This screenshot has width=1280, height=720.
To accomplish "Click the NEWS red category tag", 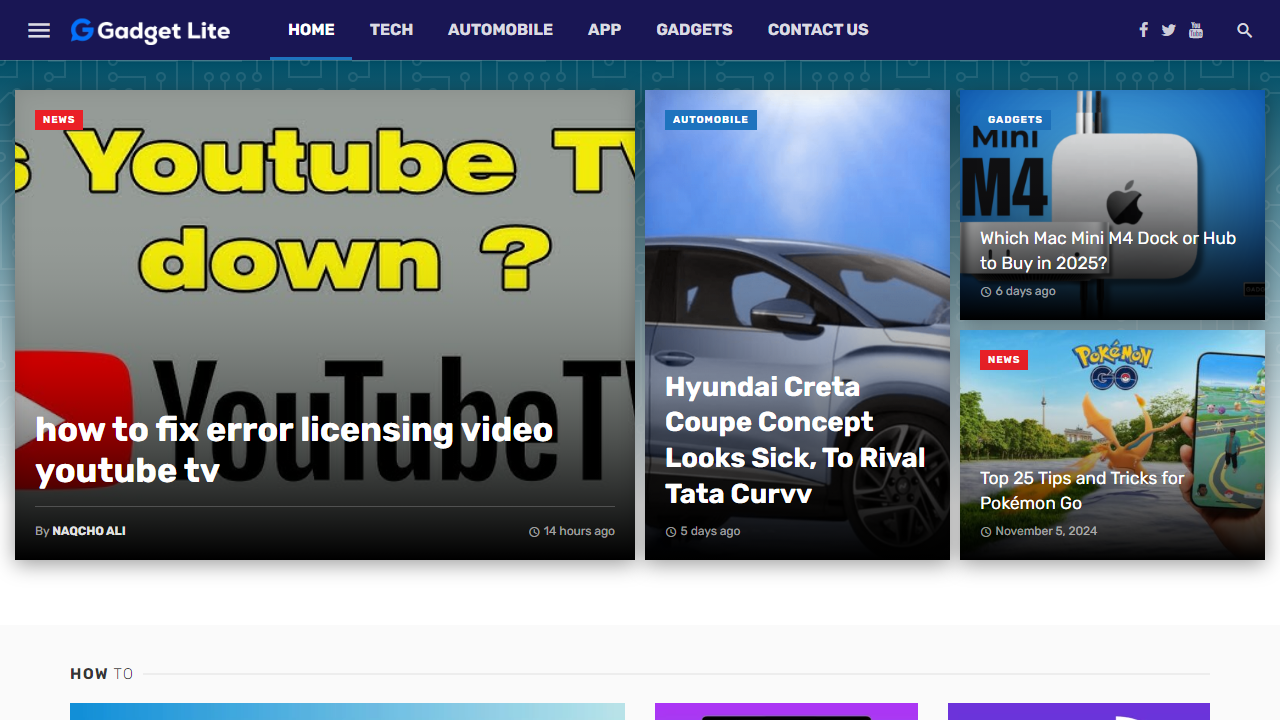I will click(x=59, y=119).
